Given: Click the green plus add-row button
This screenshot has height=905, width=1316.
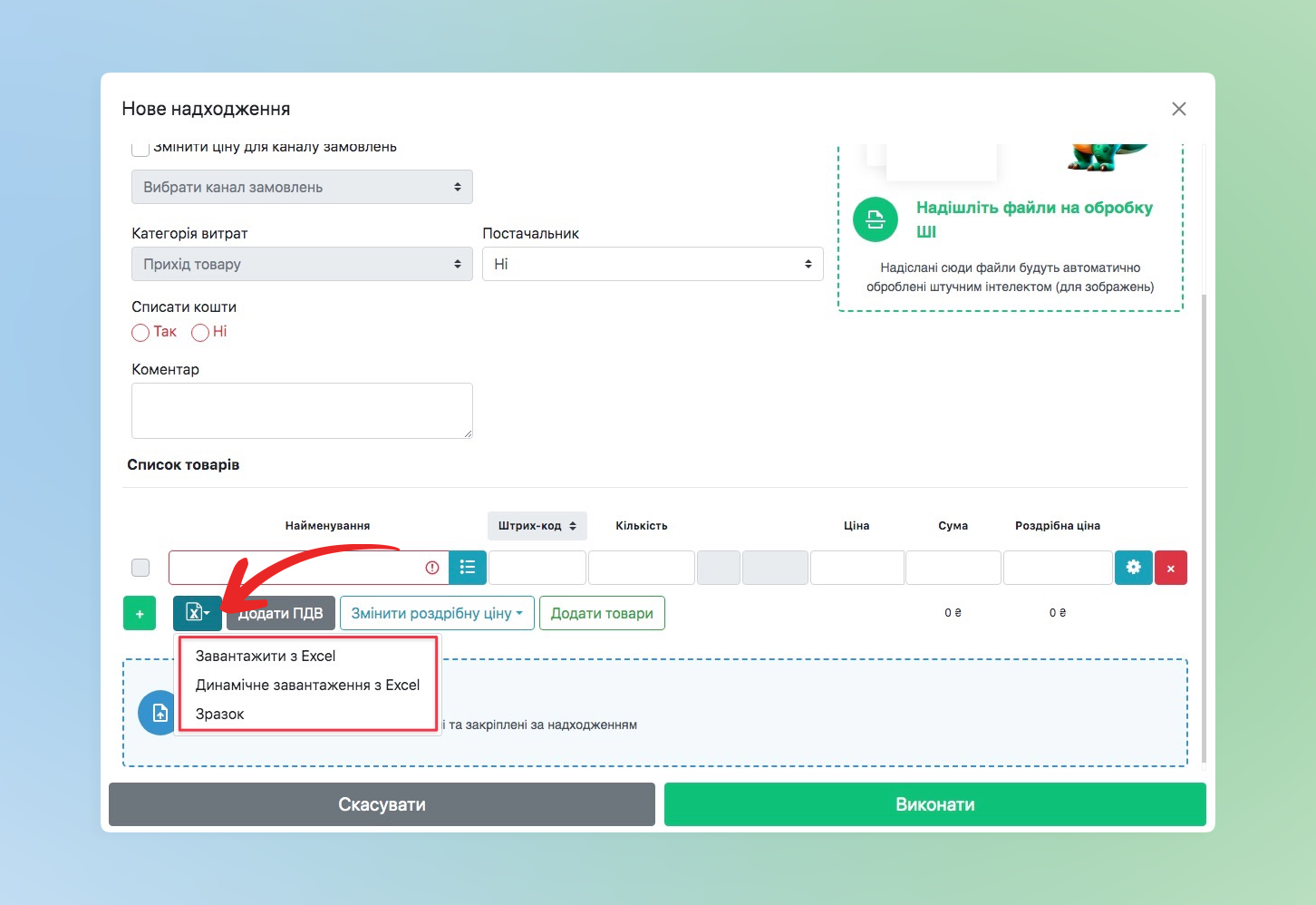Looking at the screenshot, I should (x=140, y=614).
